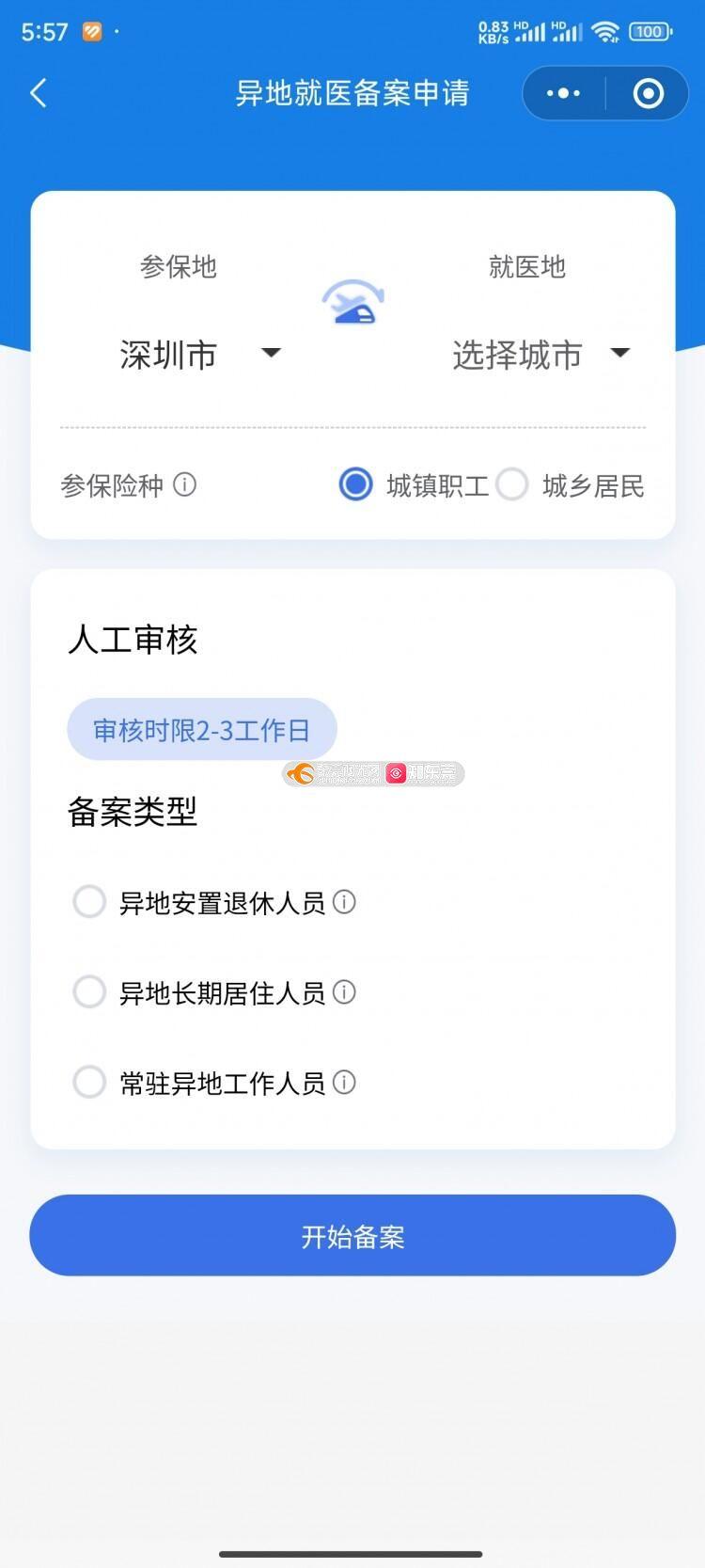Tap the 审核时限2-3工作日 badge
Image resolution: width=705 pixels, height=1568 pixels.
pos(201,730)
